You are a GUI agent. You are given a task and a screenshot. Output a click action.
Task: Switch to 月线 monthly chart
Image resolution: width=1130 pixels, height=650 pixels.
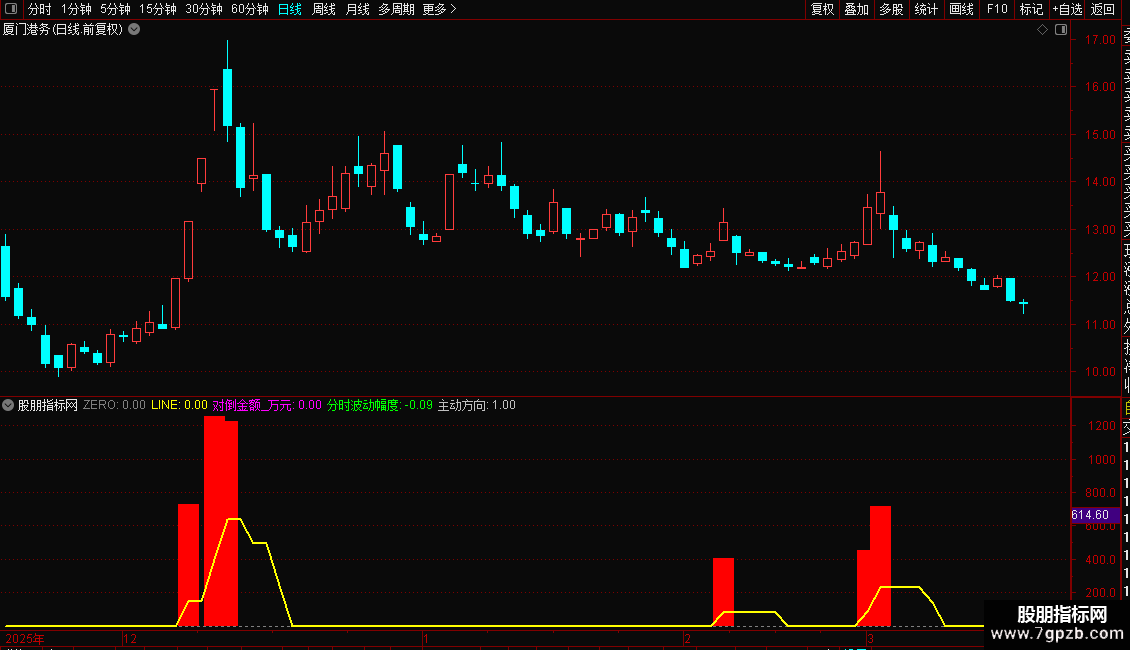pyautogui.click(x=357, y=9)
